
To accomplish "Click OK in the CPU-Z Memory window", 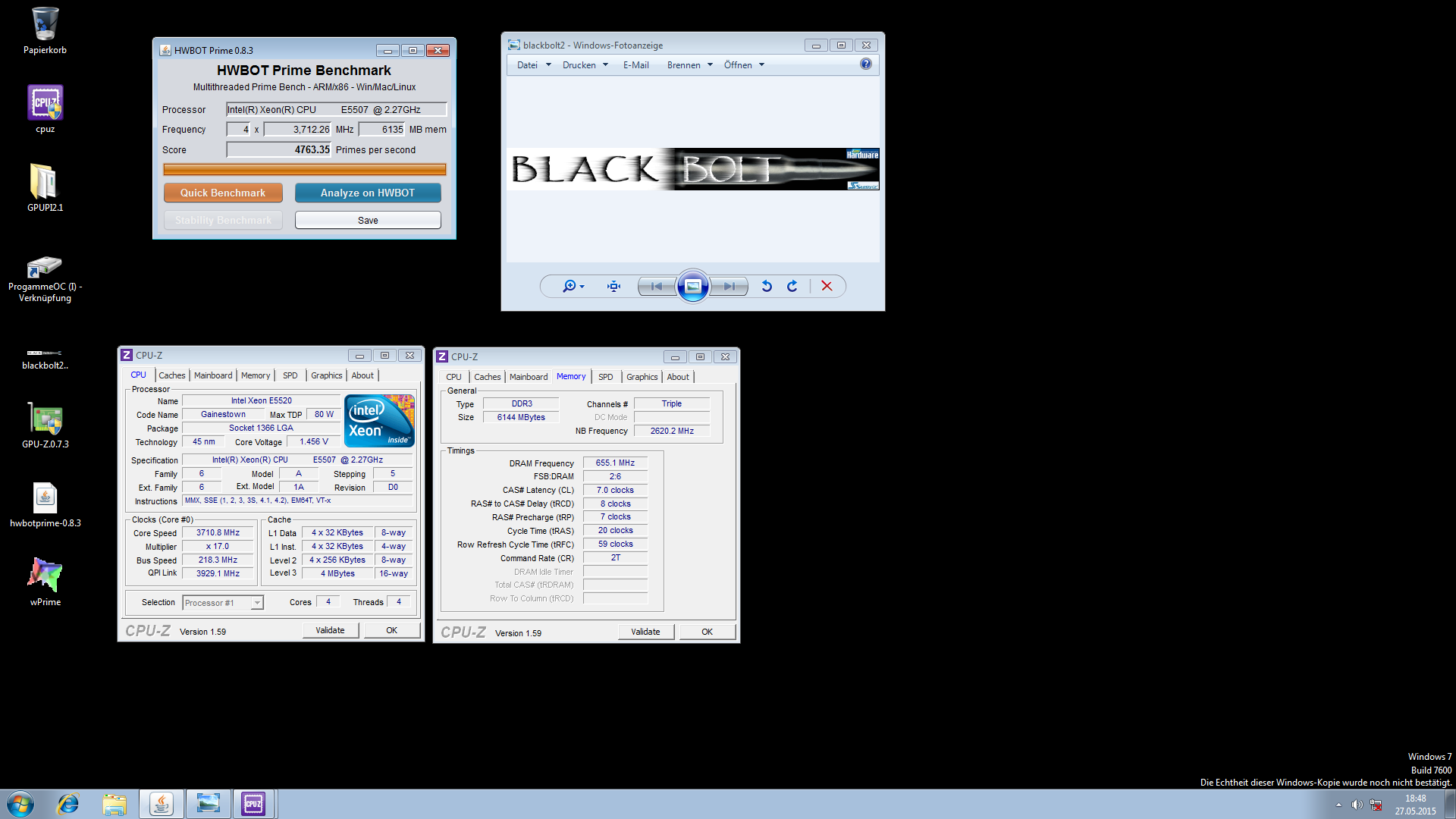I will 707,632.
